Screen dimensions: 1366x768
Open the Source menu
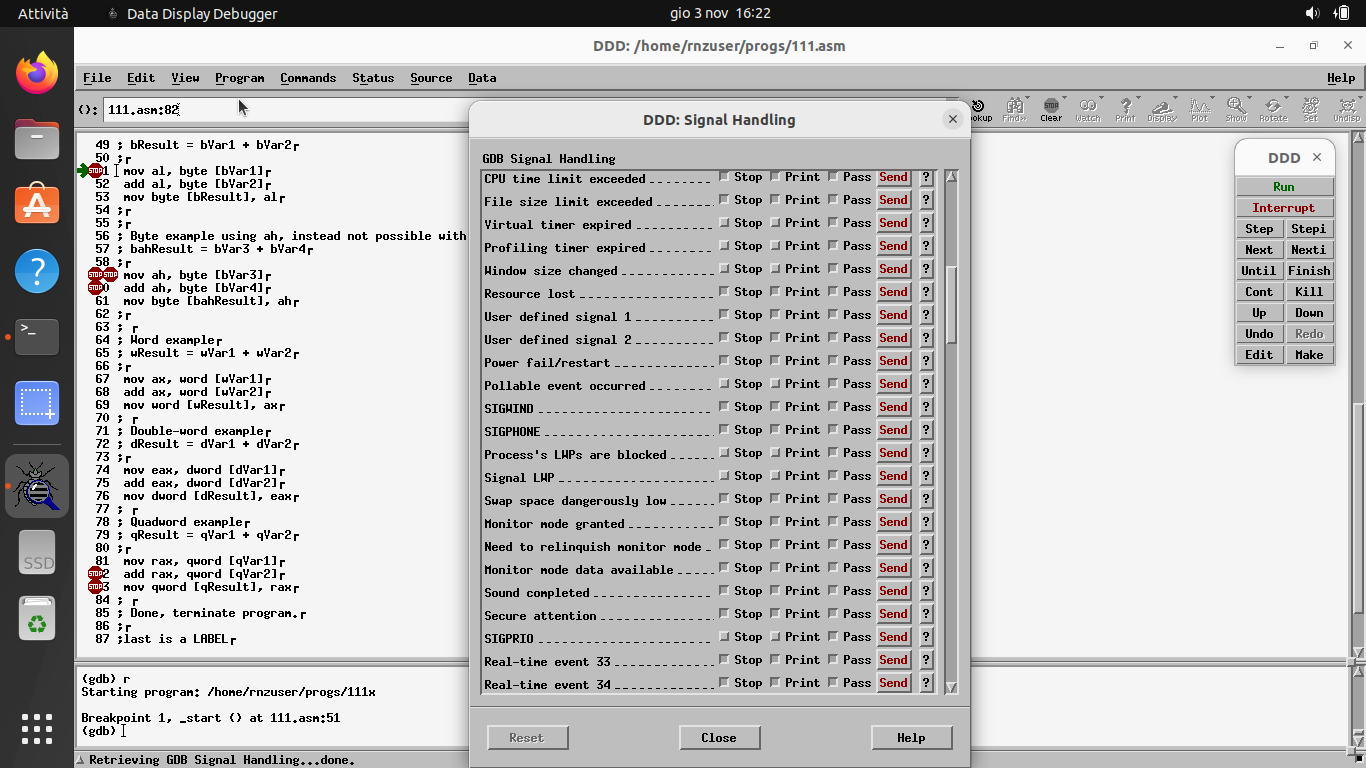[x=431, y=78]
